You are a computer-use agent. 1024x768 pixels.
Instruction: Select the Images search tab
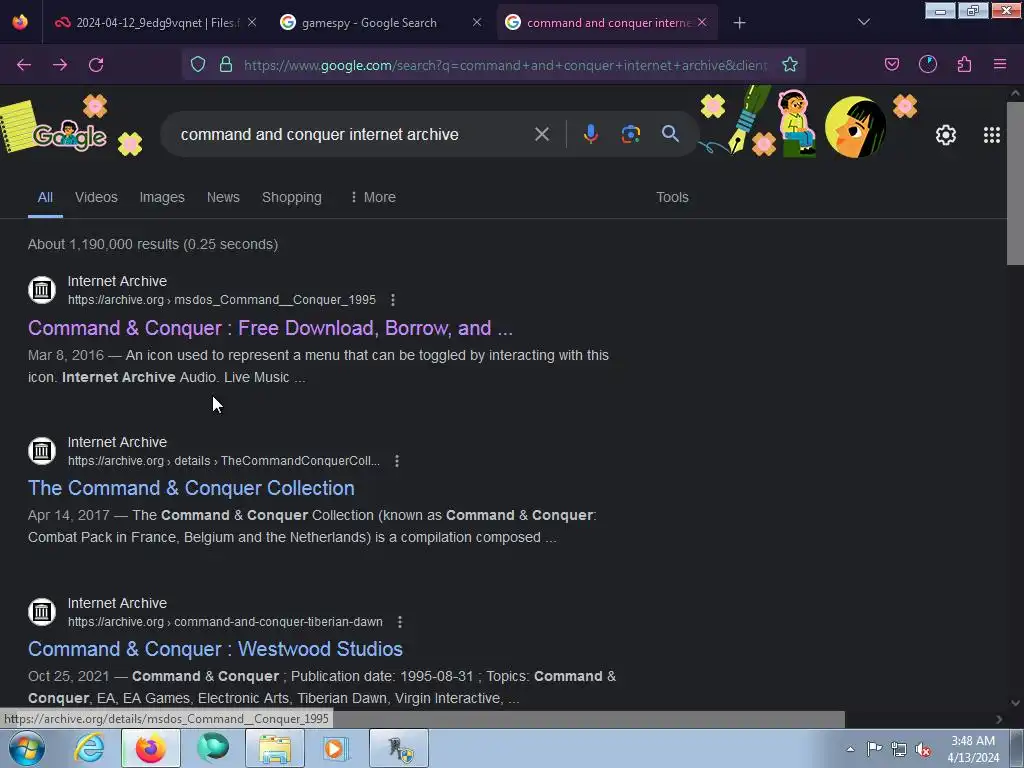click(x=162, y=197)
